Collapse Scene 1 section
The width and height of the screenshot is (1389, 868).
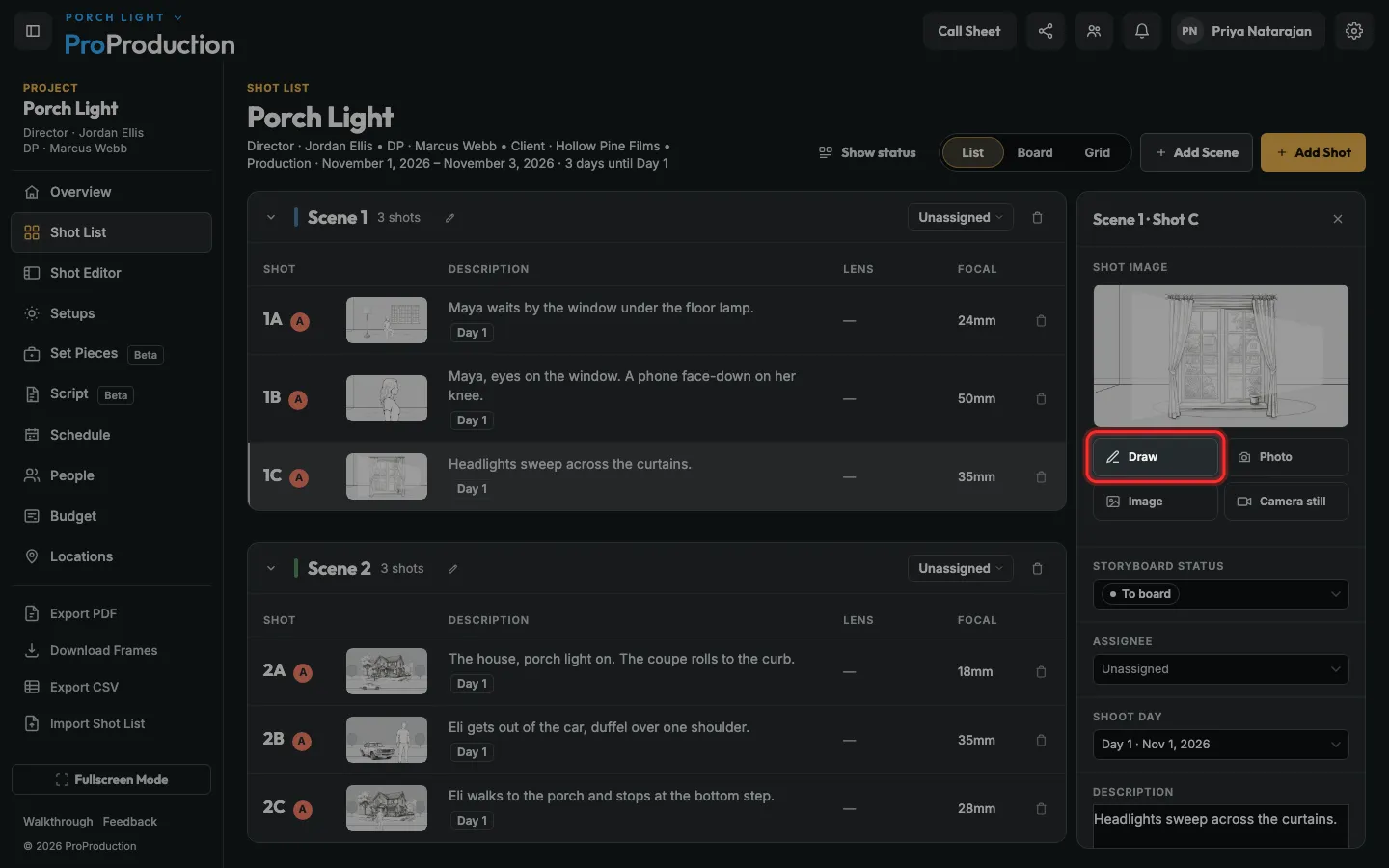pos(271,218)
